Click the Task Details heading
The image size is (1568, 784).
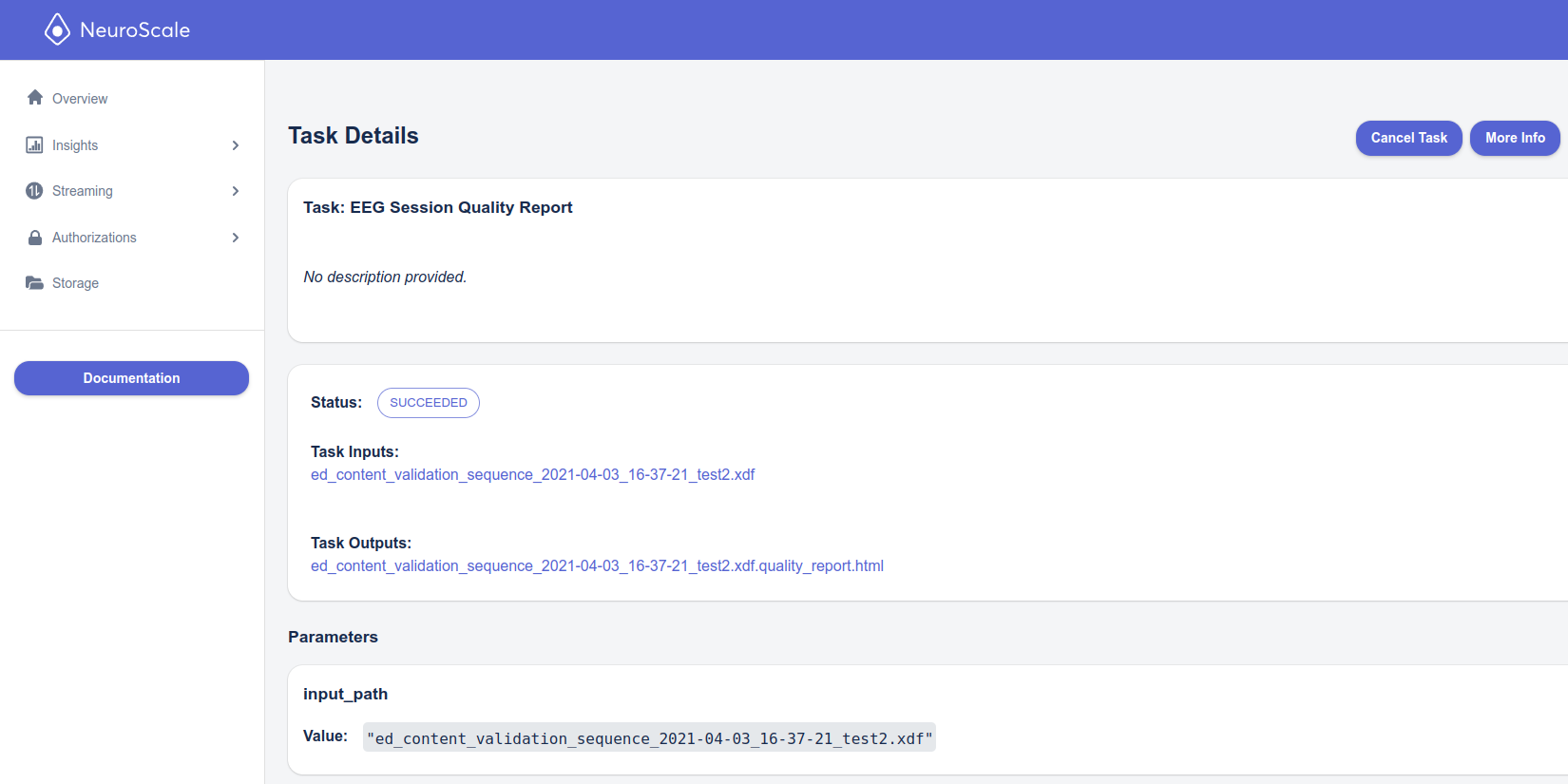[x=354, y=136]
